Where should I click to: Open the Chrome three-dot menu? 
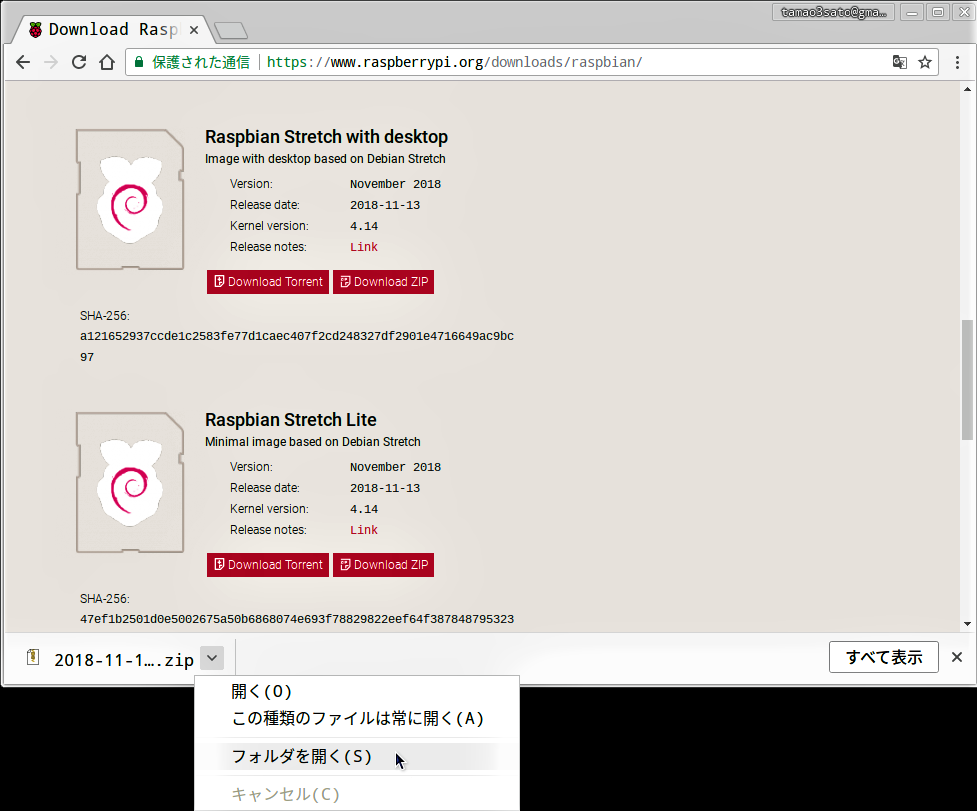958,62
